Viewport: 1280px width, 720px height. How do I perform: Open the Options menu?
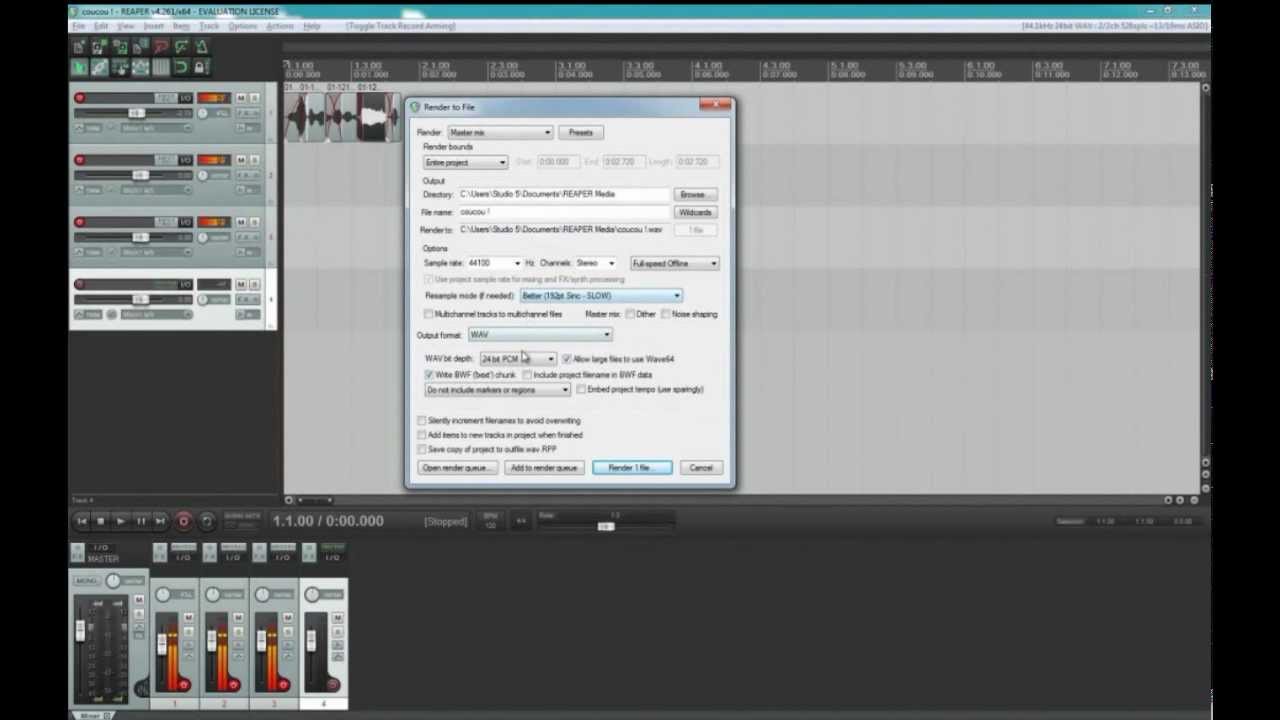pyautogui.click(x=243, y=26)
